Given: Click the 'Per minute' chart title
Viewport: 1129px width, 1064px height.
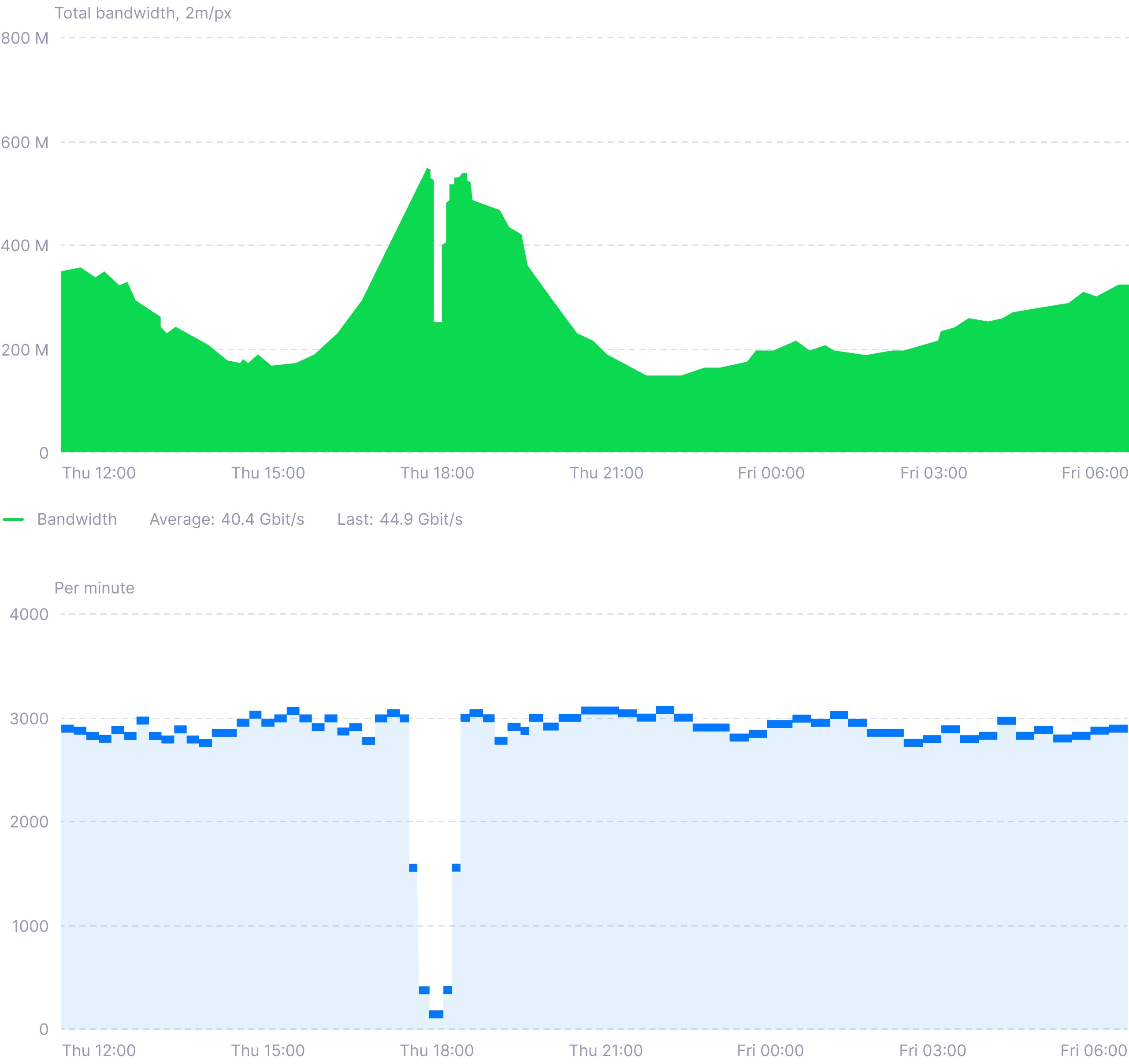Looking at the screenshot, I should (94, 588).
